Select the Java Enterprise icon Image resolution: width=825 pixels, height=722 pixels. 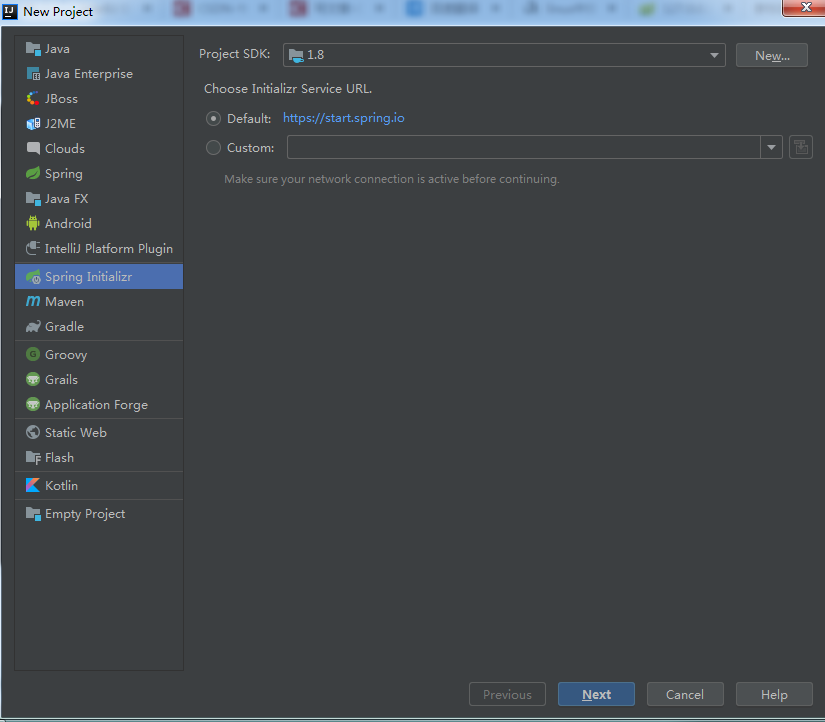coord(33,74)
